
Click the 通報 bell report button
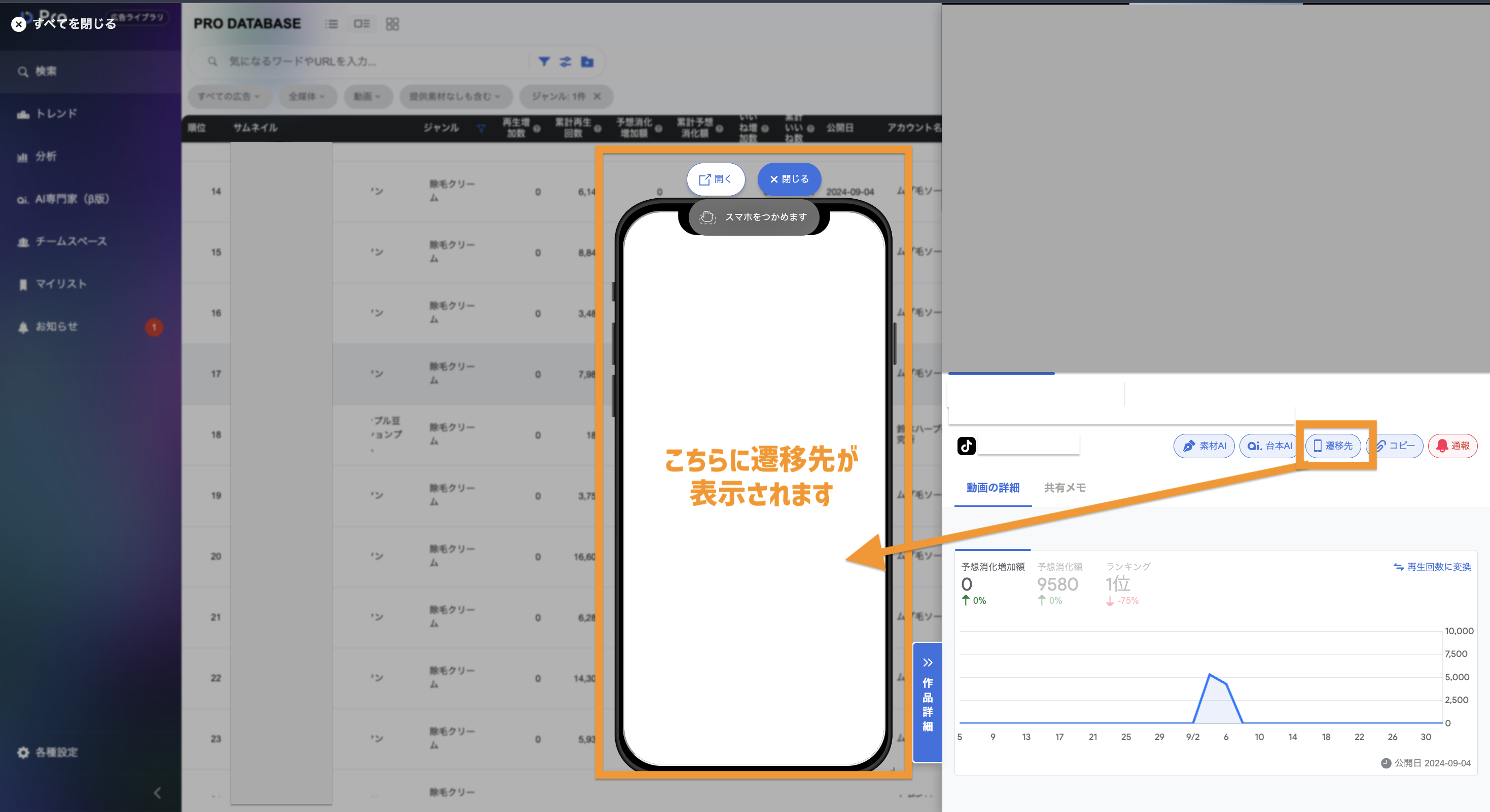coord(1452,446)
